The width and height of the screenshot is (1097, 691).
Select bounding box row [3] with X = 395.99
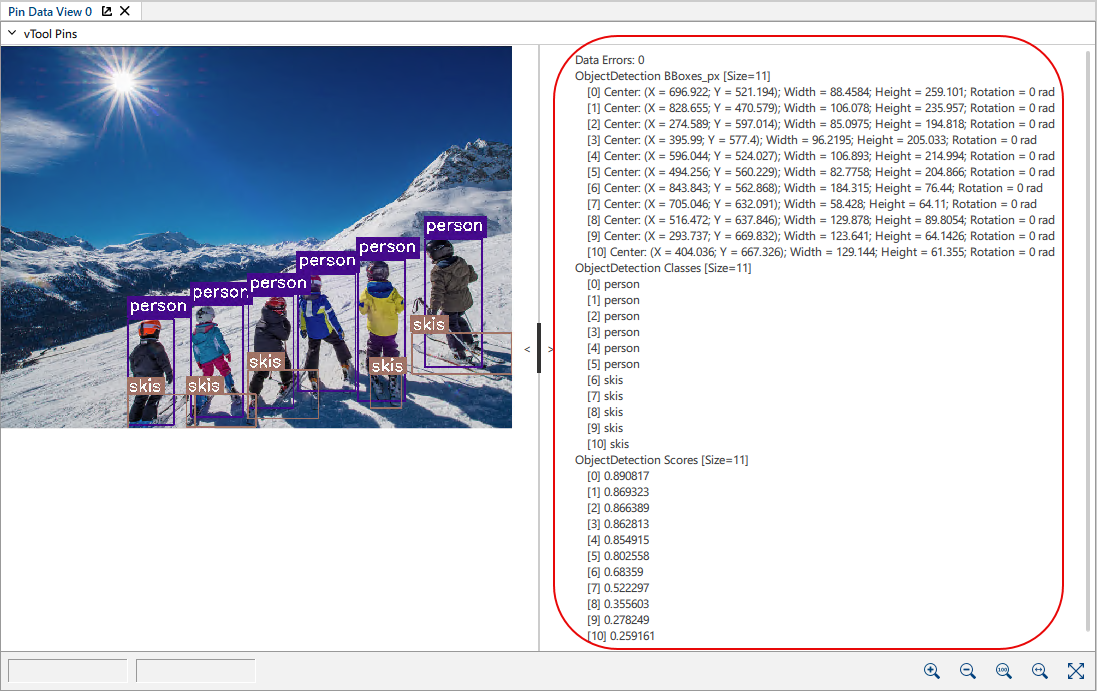[812, 141]
